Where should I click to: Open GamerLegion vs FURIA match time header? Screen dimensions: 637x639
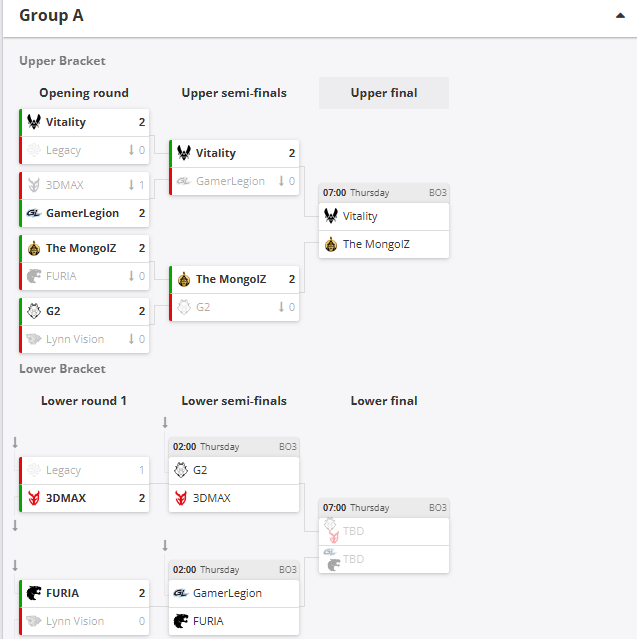pyautogui.click(x=233, y=569)
